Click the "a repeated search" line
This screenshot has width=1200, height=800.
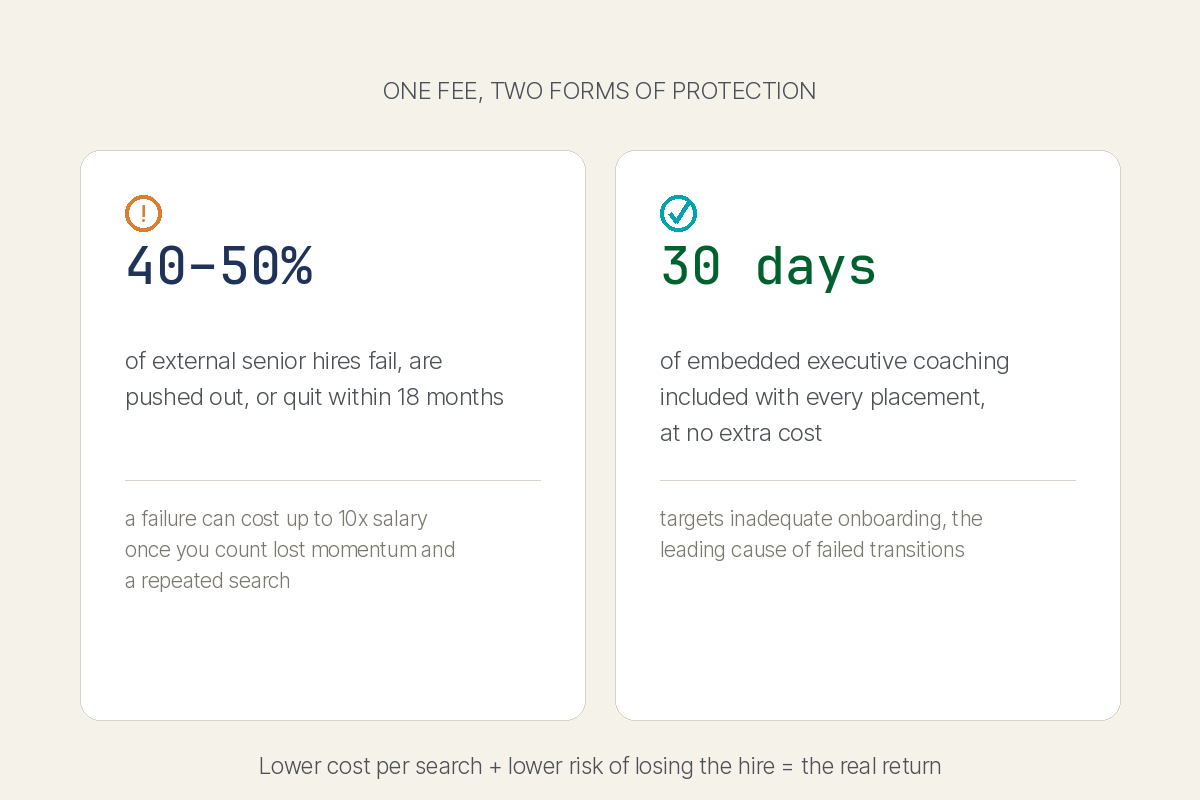[207, 581]
